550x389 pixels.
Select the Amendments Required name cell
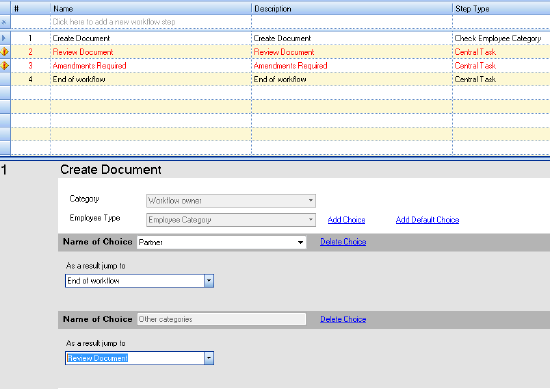(151, 66)
